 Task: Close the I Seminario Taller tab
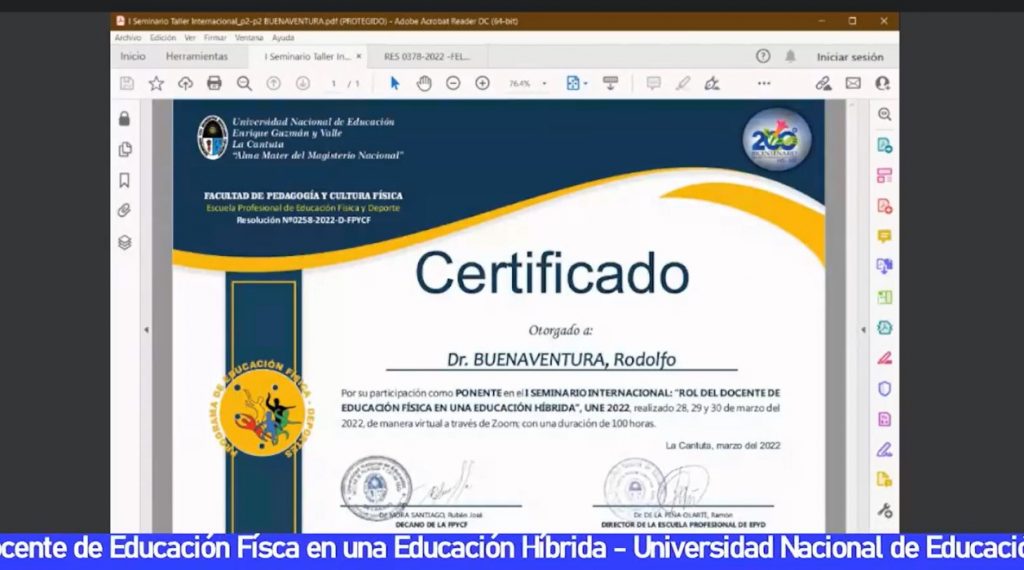tap(359, 57)
